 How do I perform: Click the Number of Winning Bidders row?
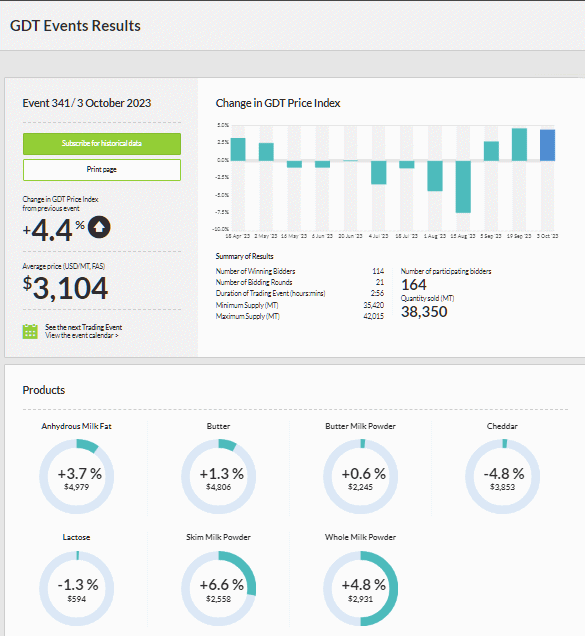coord(300,271)
